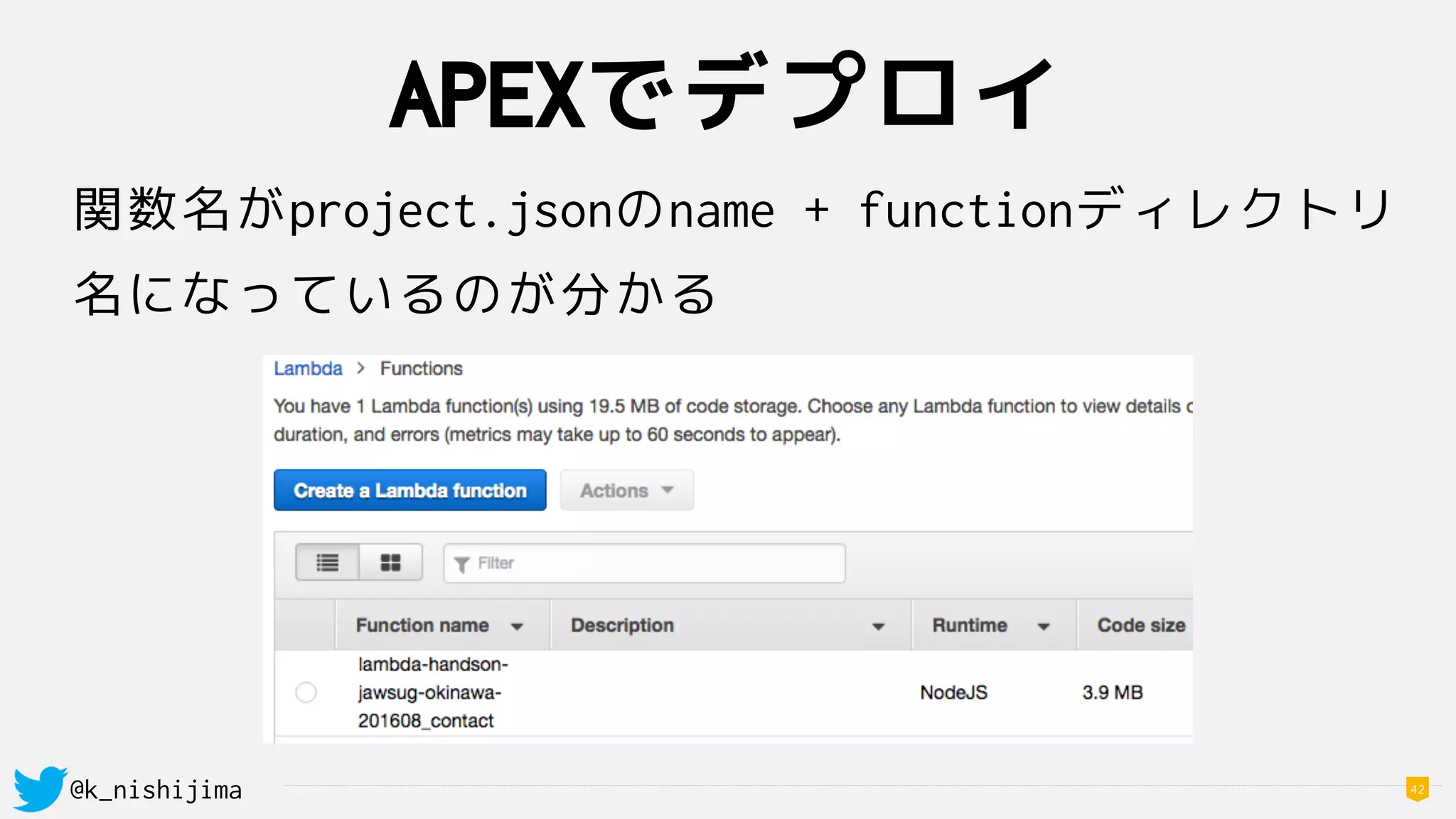Select the lambda-handson function radio button
The height and width of the screenshot is (819, 1456).
click(306, 692)
